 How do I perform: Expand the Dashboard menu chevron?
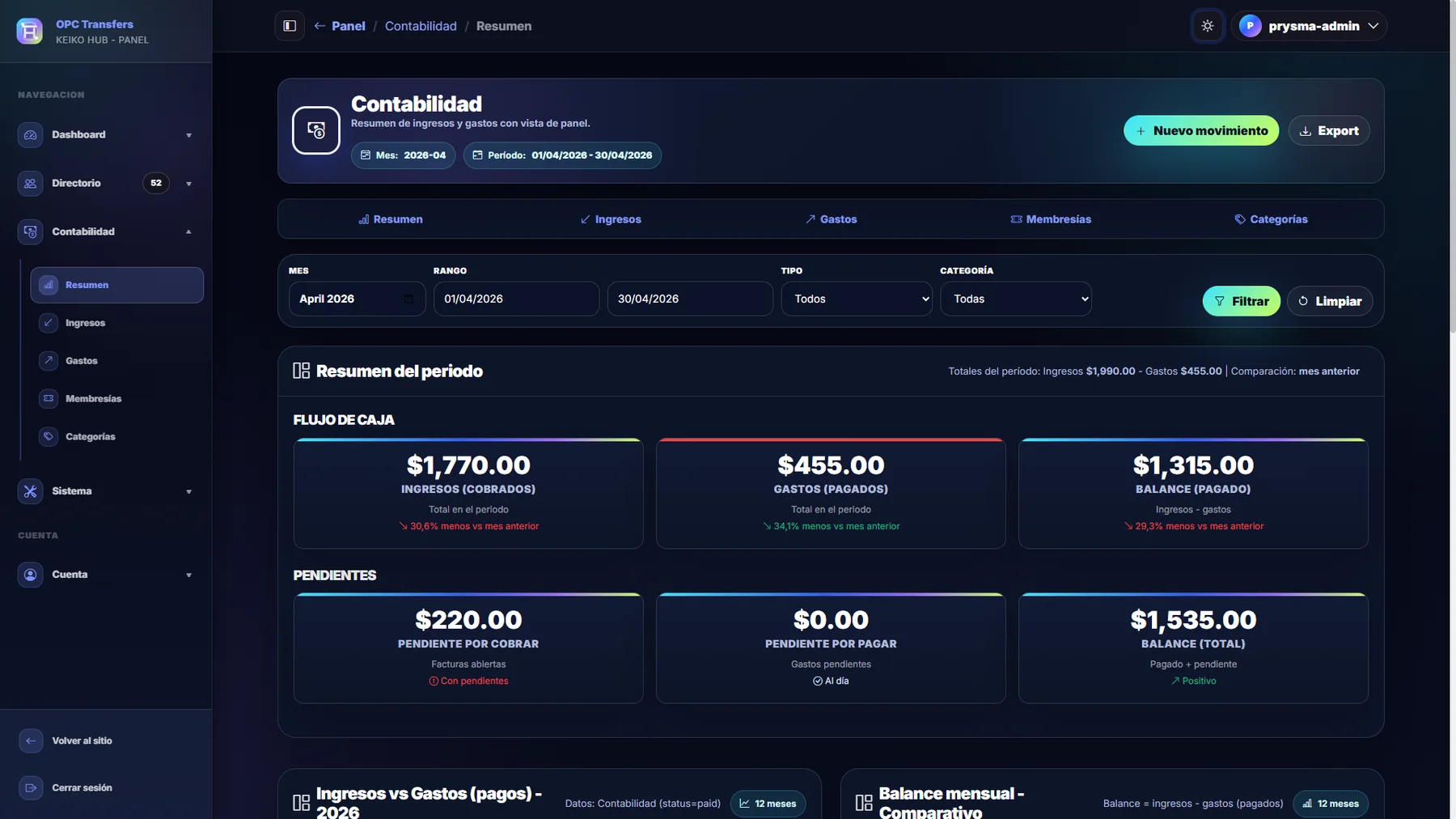(188, 135)
